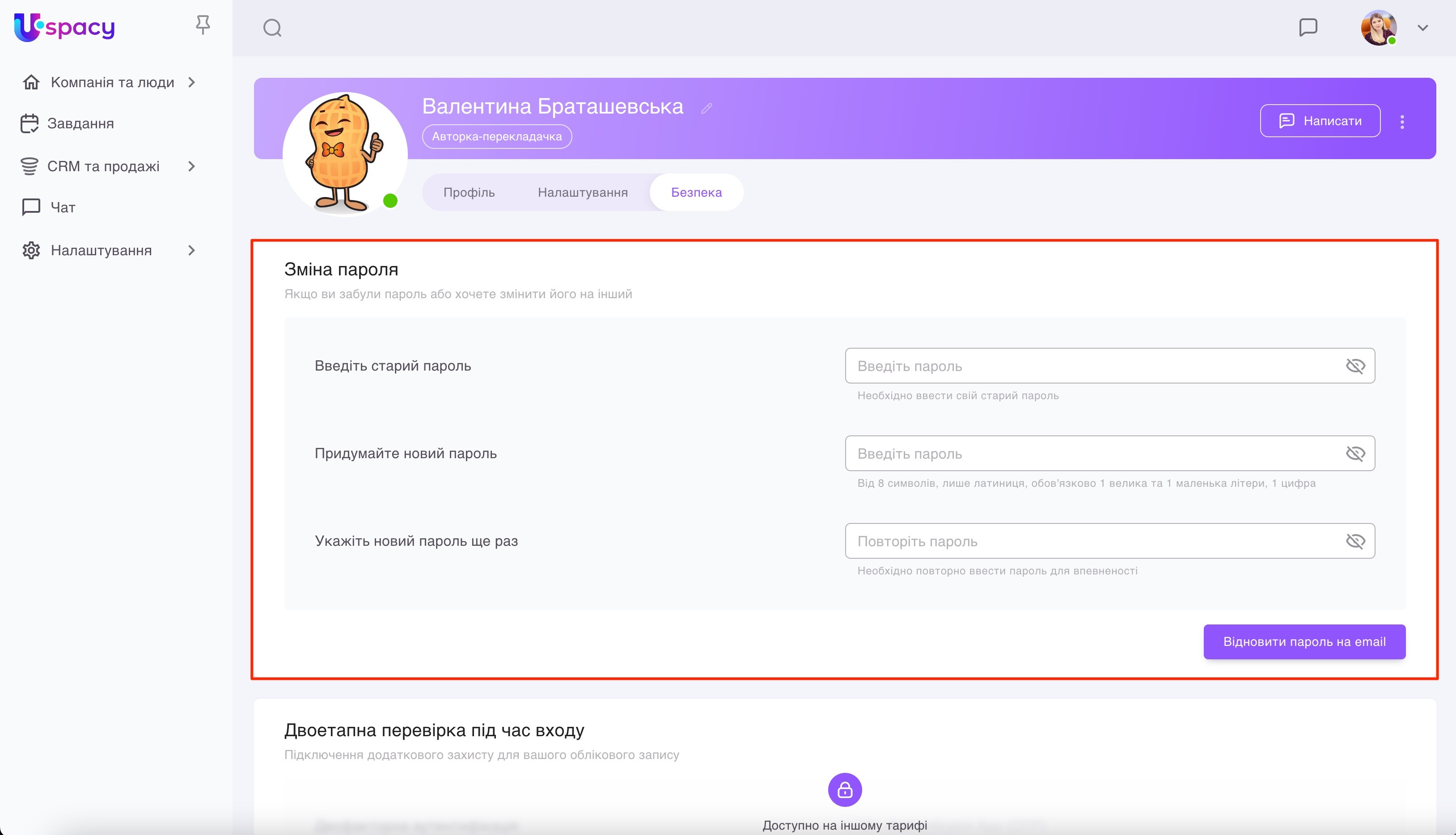Show old password via eye icon

click(x=1355, y=365)
